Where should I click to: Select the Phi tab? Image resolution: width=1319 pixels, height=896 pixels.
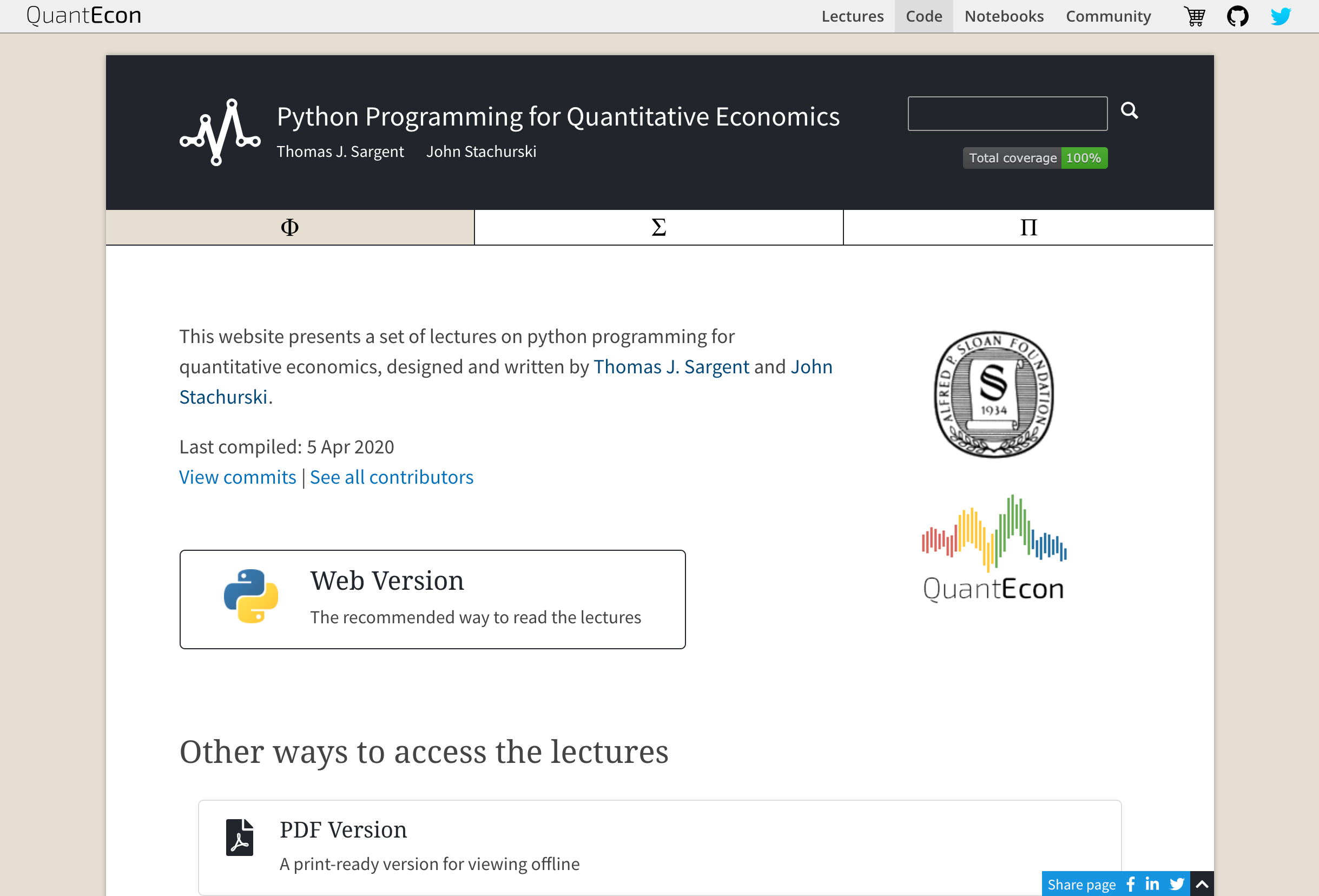click(289, 228)
